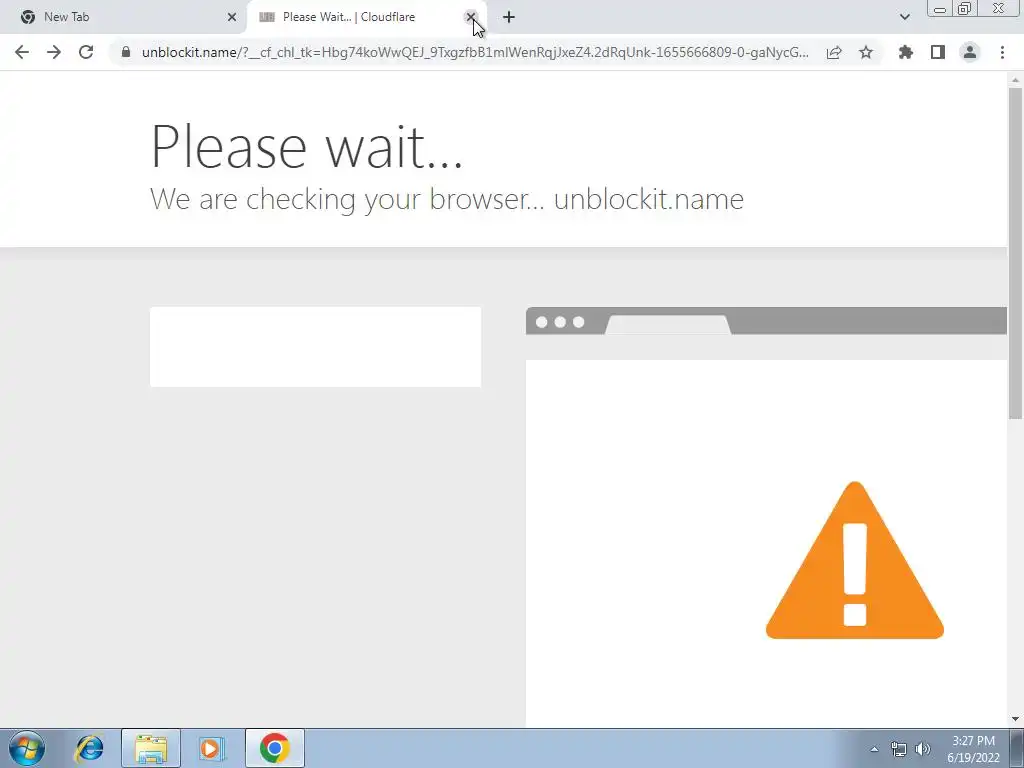Reload the current page
This screenshot has width=1024, height=768.
click(86, 52)
